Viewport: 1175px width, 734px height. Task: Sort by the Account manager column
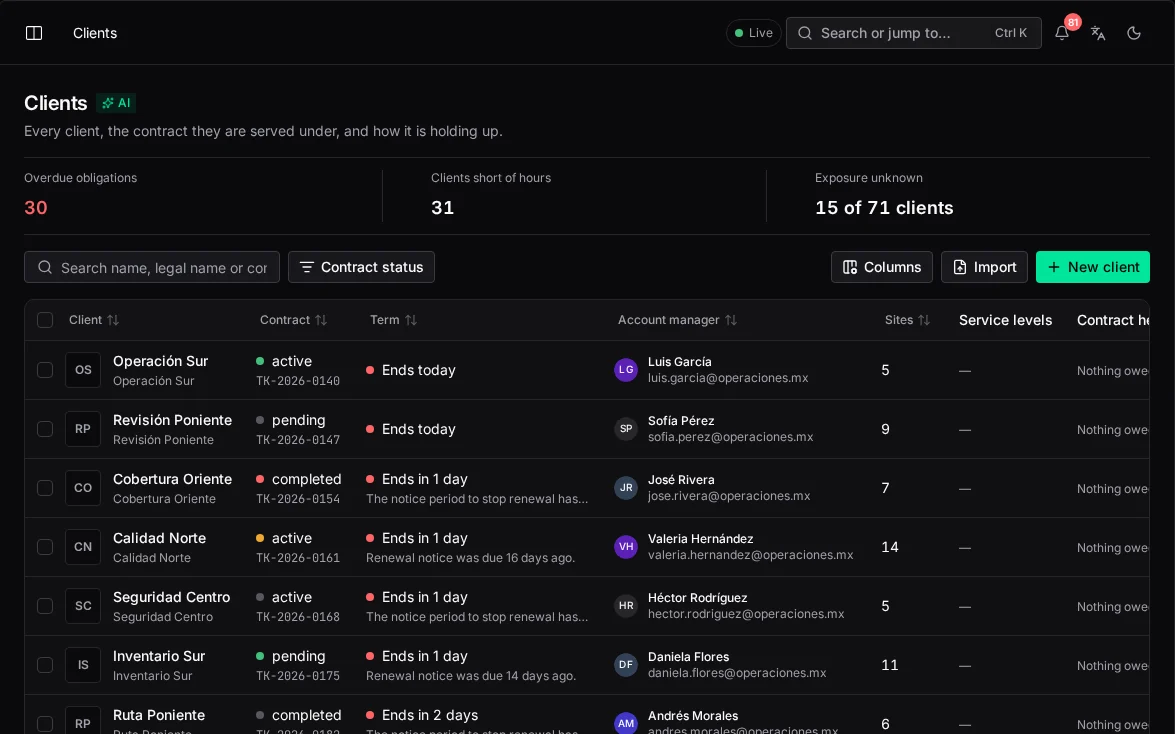coord(677,320)
